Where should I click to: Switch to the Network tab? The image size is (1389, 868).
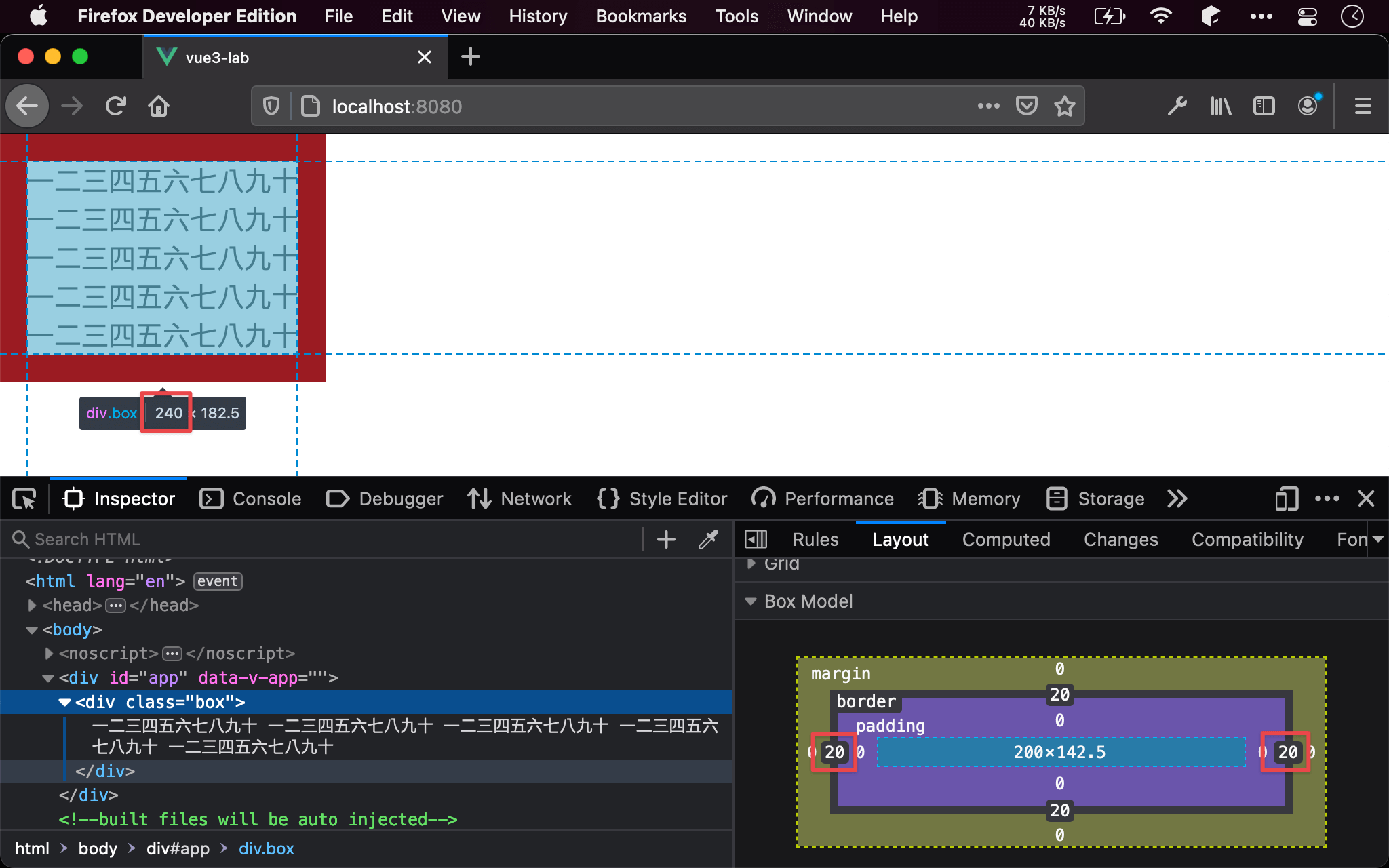click(x=520, y=499)
